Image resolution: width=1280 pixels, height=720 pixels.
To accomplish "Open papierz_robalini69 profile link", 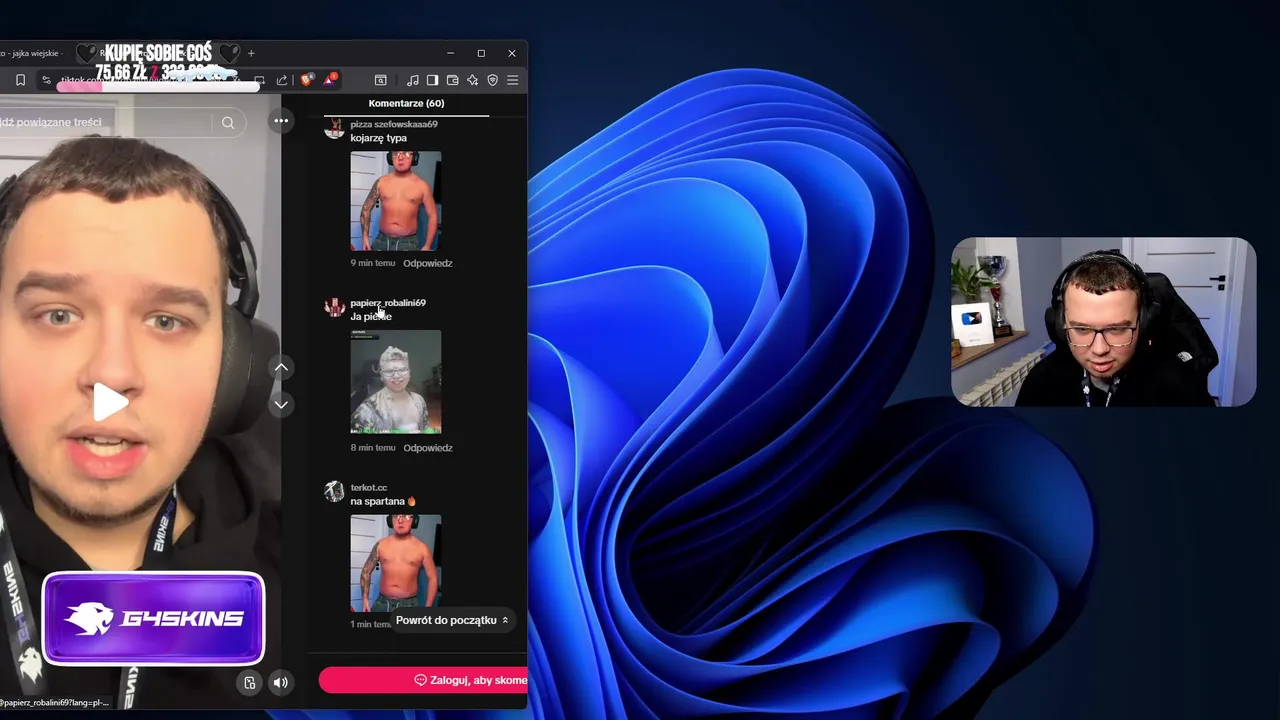I will [x=388, y=302].
